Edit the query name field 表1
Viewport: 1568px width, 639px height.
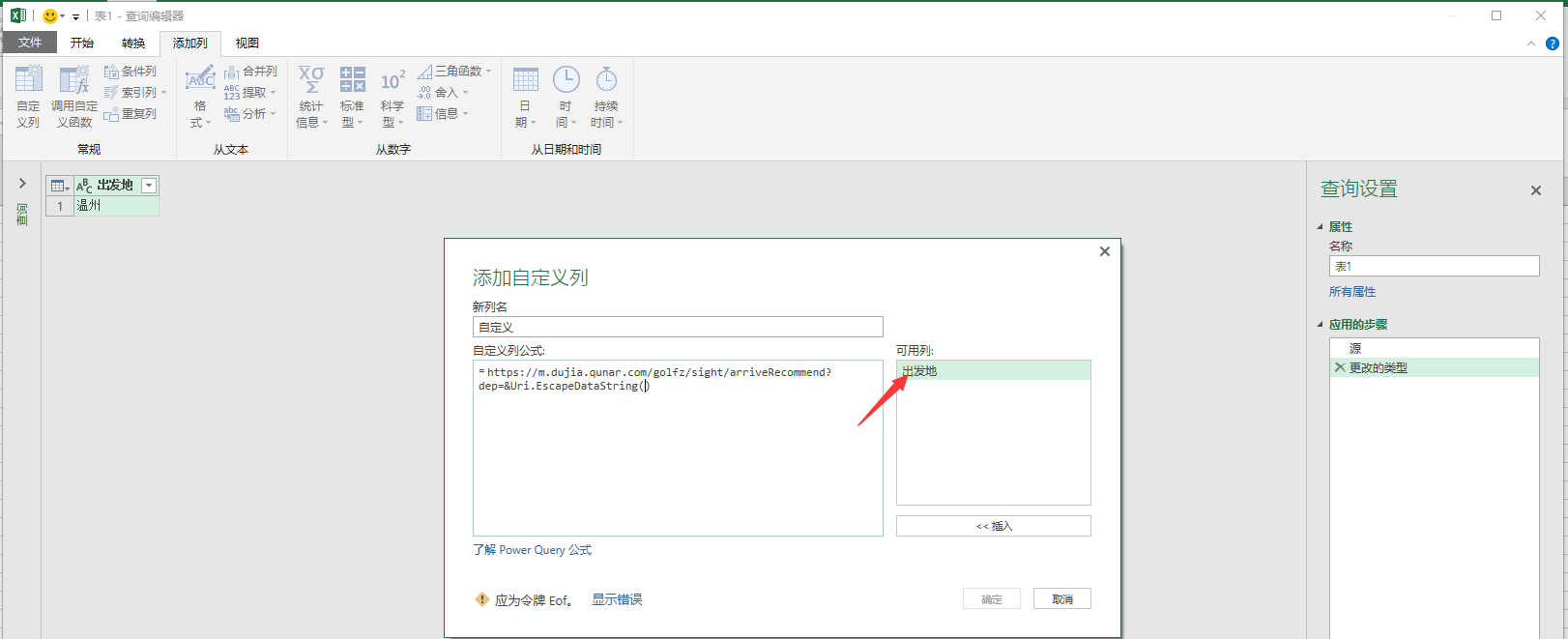tap(1435, 266)
